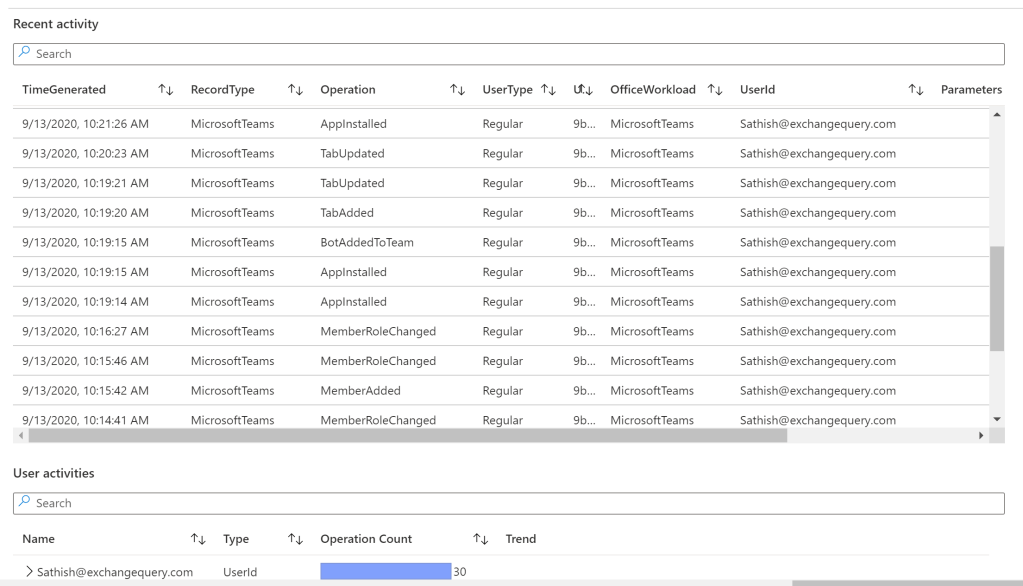Click the blue Operation Count bar
This screenshot has width=1023, height=586.
coord(385,572)
